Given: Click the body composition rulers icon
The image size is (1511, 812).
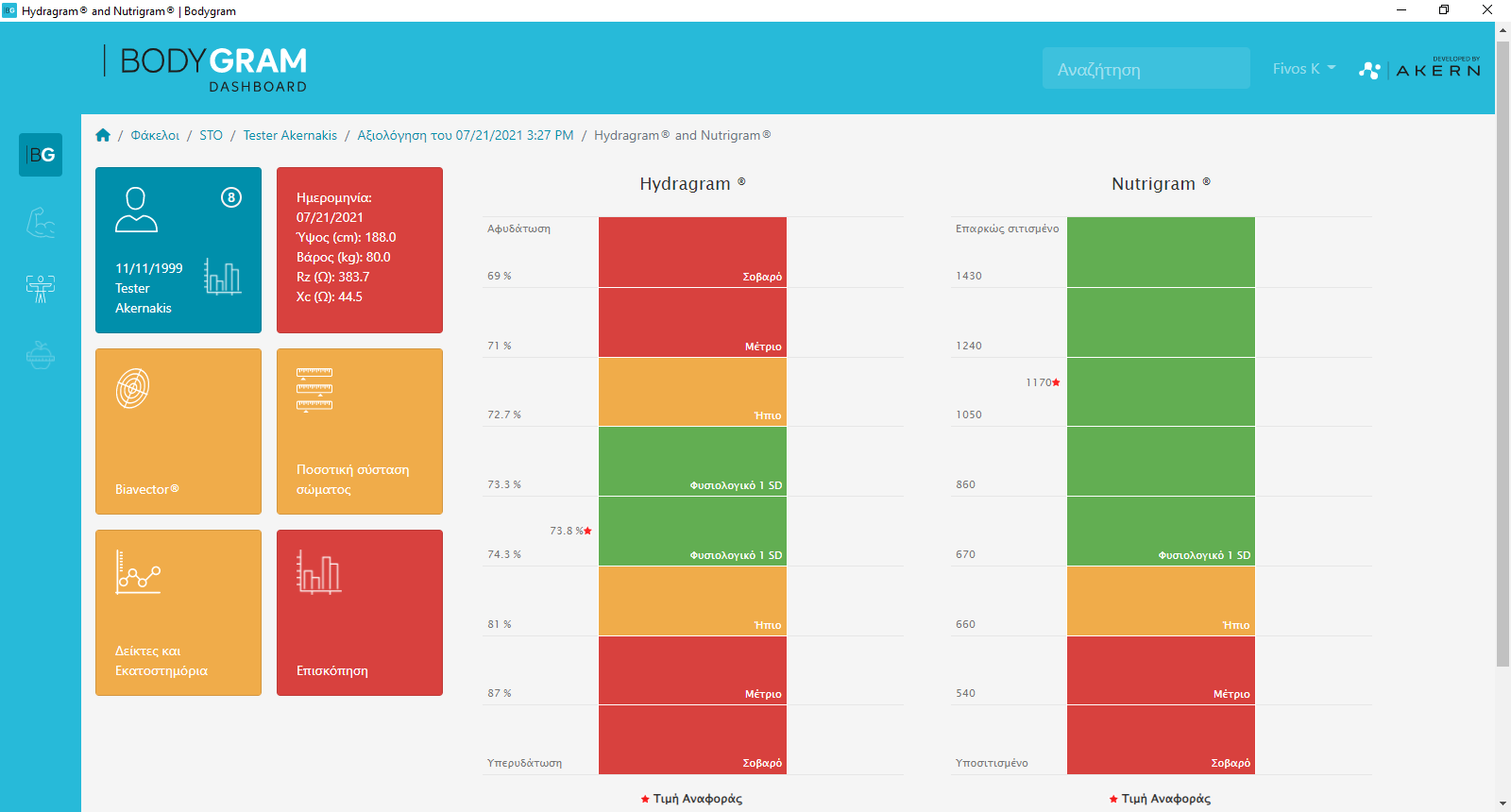Looking at the screenshot, I should pyautogui.click(x=314, y=389).
